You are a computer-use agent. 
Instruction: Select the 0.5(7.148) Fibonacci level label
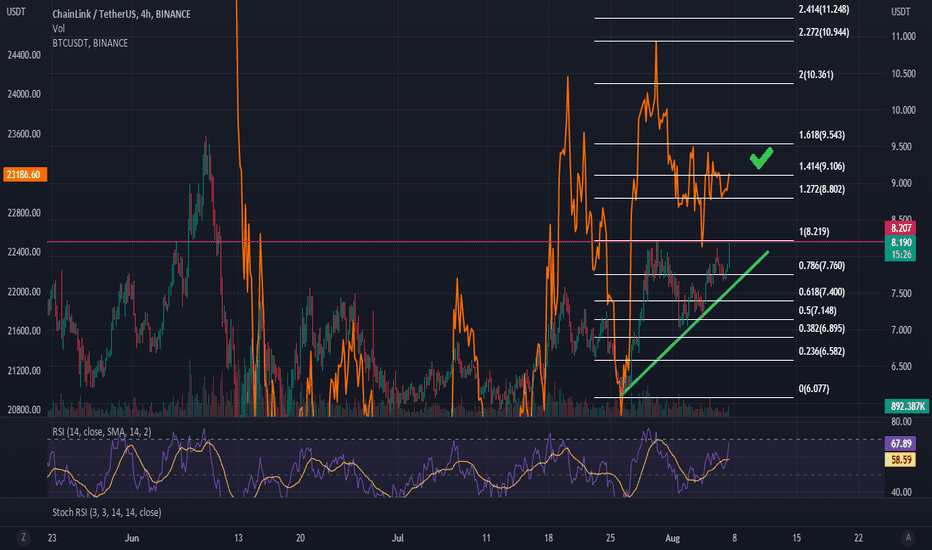click(817, 310)
